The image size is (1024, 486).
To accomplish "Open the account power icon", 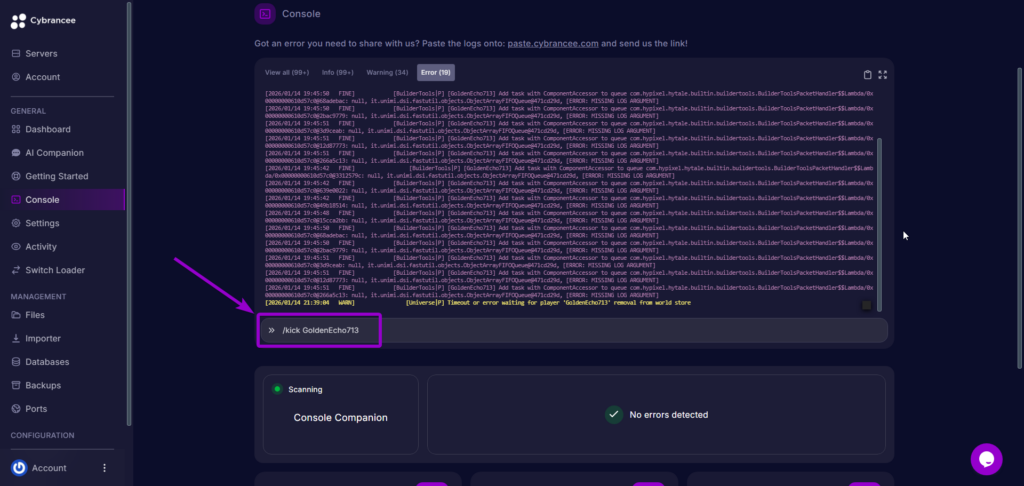I will tap(19, 467).
